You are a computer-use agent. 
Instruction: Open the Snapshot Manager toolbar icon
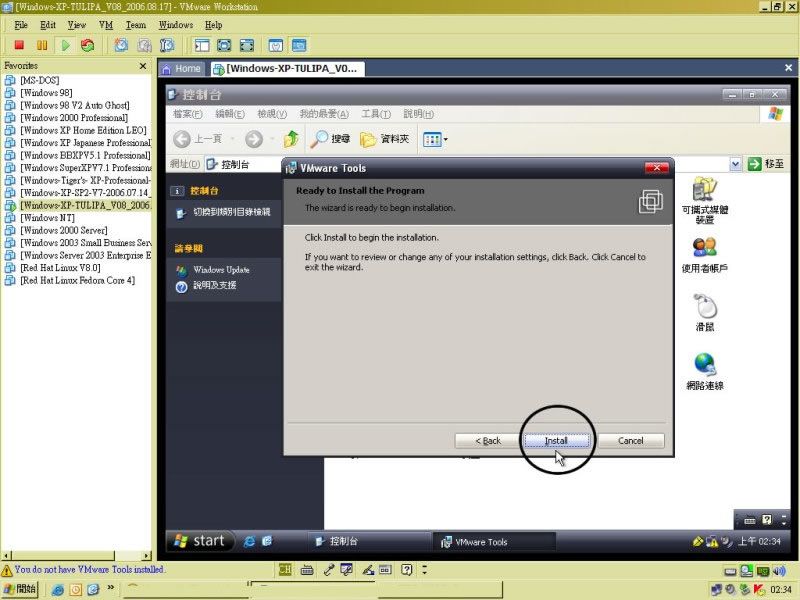pyautogui.click(x=167, y=45)
